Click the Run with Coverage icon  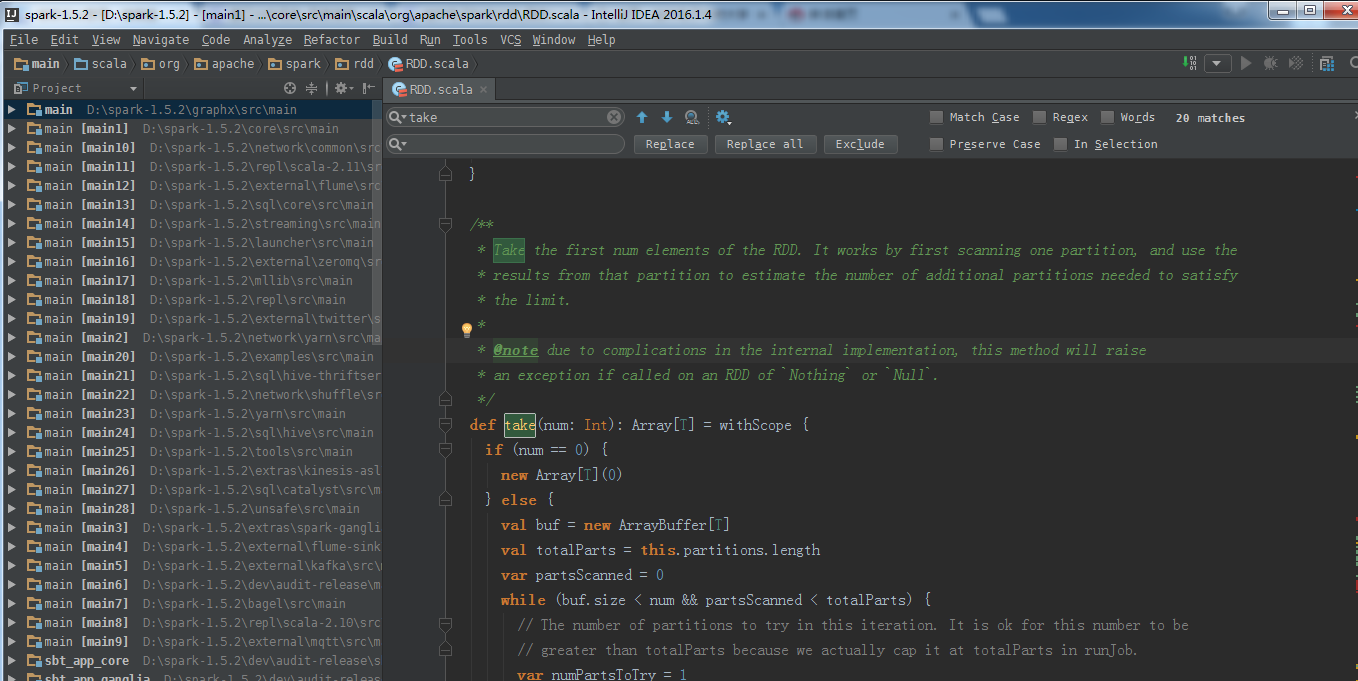tap(1296, 63)
